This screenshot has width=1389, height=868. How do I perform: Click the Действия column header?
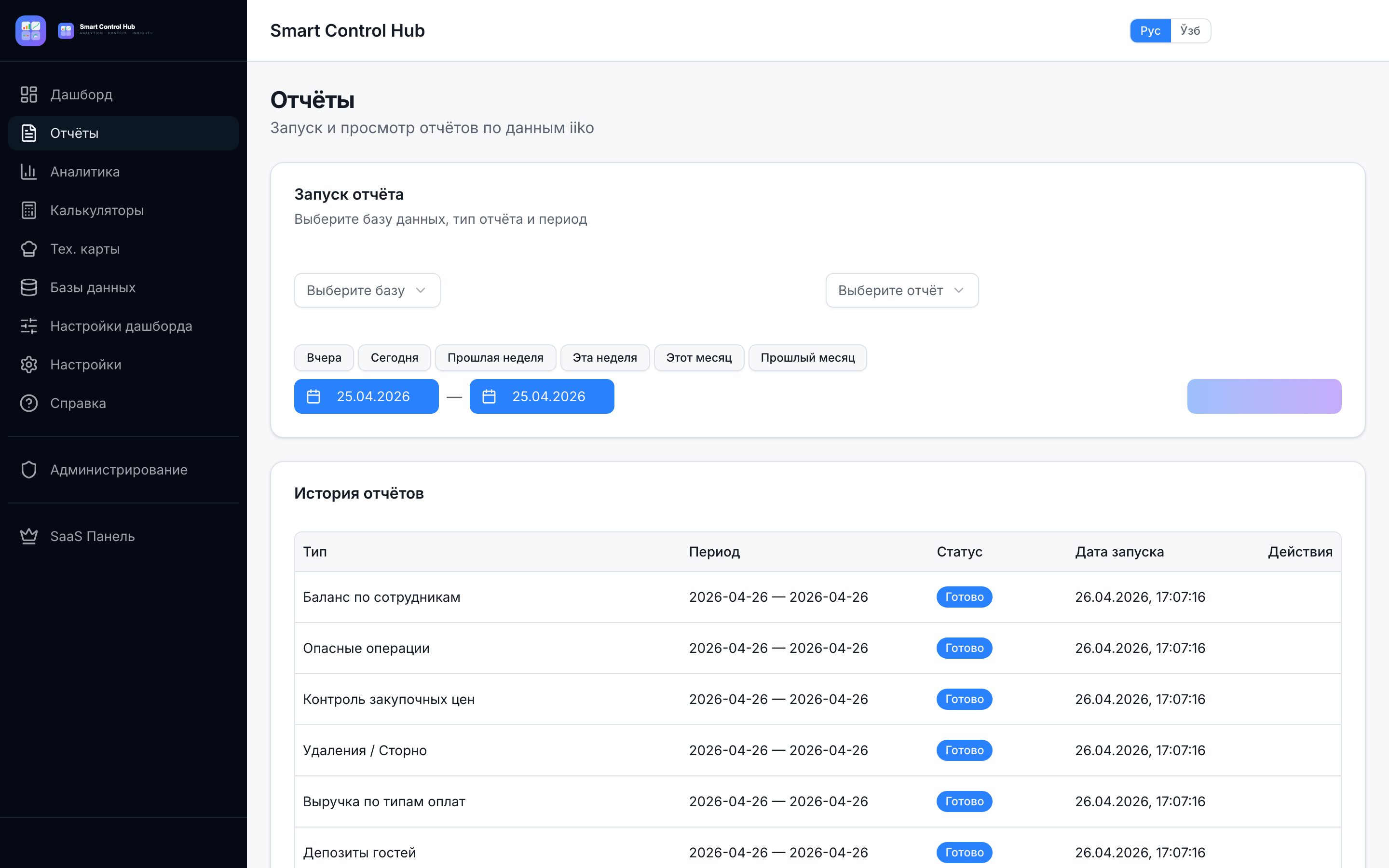pyautogui.click(x=1300, y=552)
